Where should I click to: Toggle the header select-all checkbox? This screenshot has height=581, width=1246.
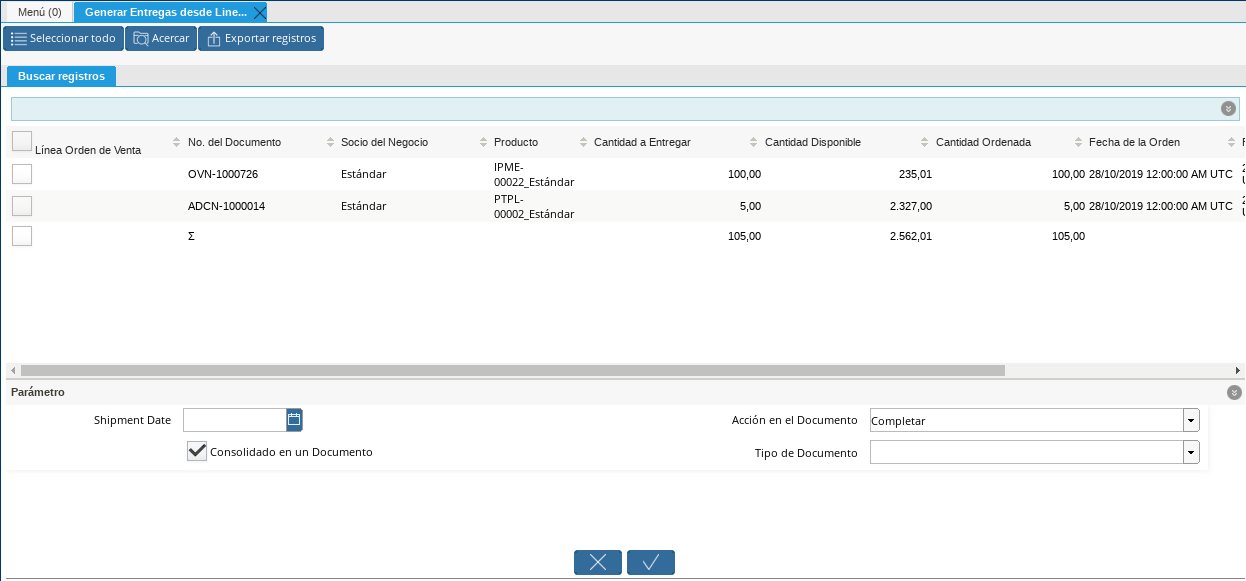[22, 141]
